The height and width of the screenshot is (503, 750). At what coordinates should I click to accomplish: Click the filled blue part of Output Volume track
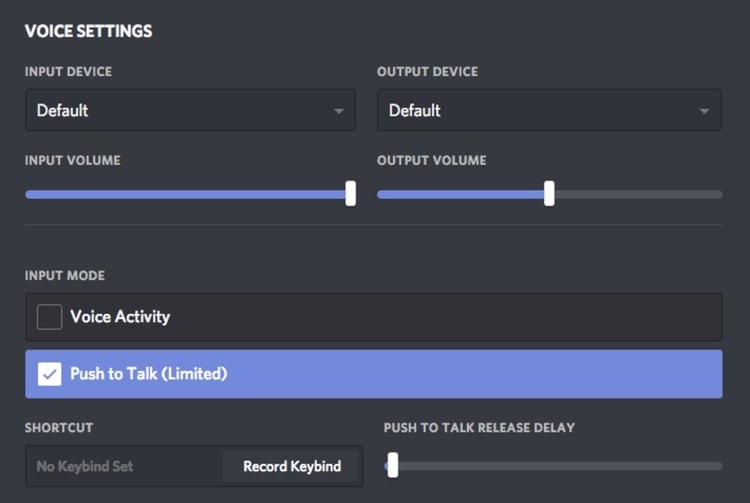point(460,194)
